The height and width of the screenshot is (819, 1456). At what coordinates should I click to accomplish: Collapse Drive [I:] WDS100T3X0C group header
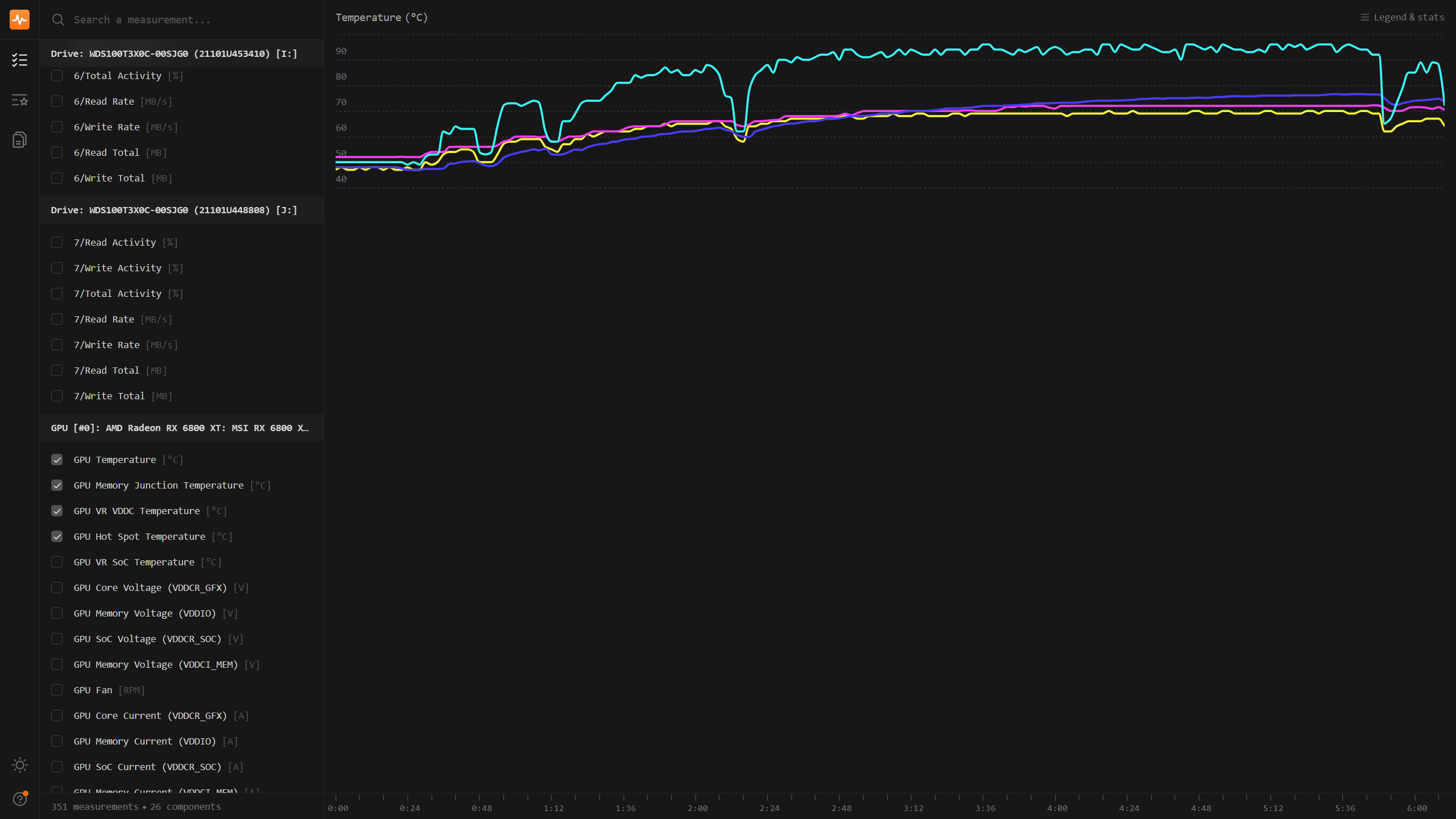coord(174,53)
